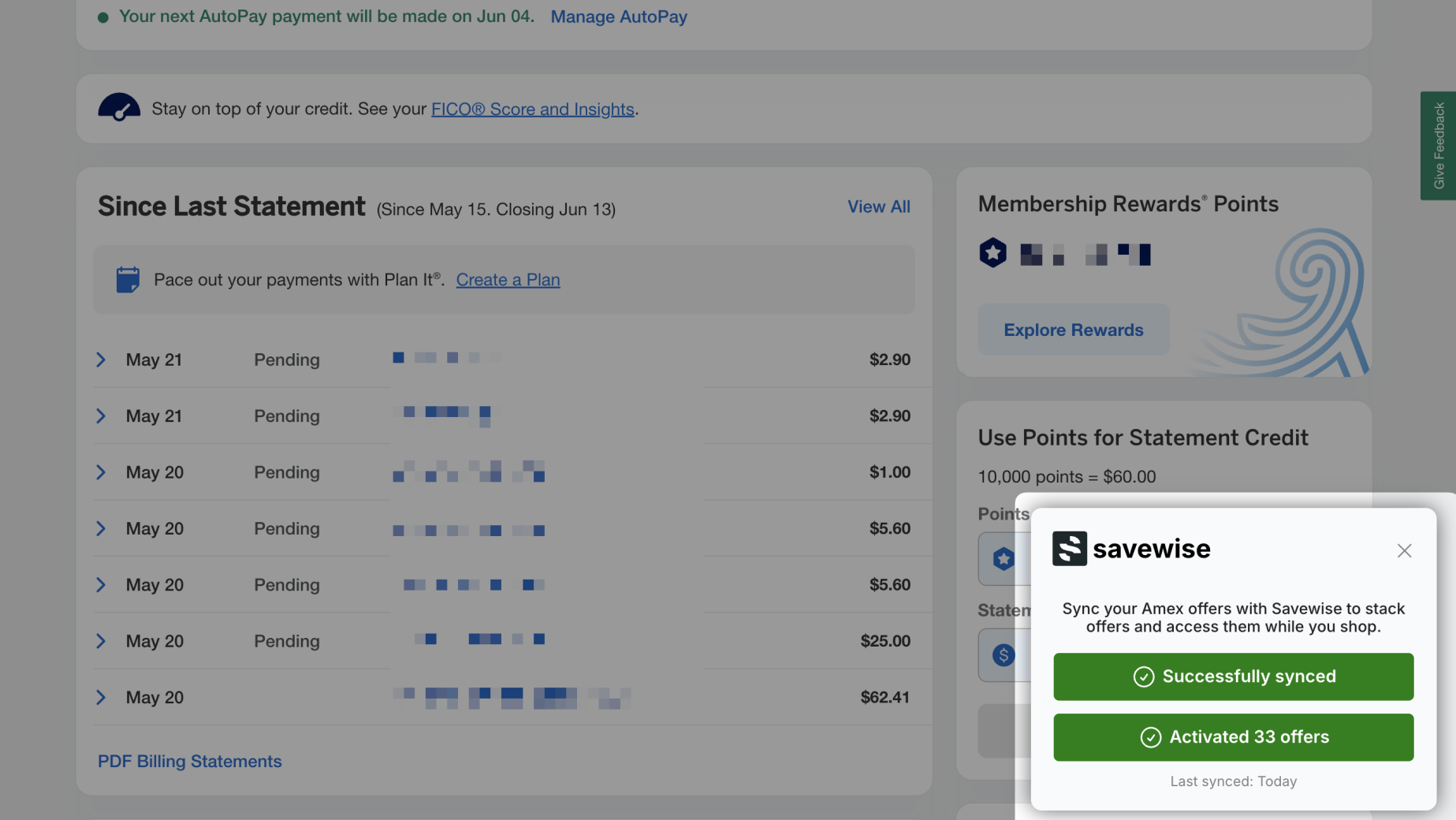Click View All transactions link
Viewport: 1456px width, 820px height.
[878, 207]
